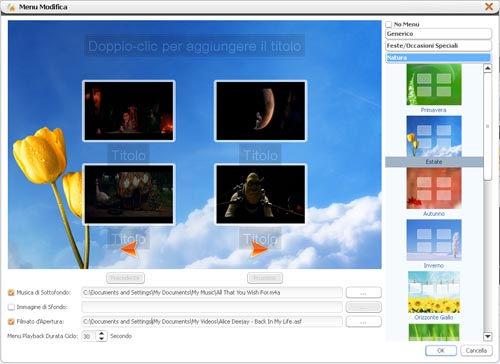The width and height of the screenshot is (500, 364).
Task: Click the orange left arrow in preview
Action: tap(129, 249)
